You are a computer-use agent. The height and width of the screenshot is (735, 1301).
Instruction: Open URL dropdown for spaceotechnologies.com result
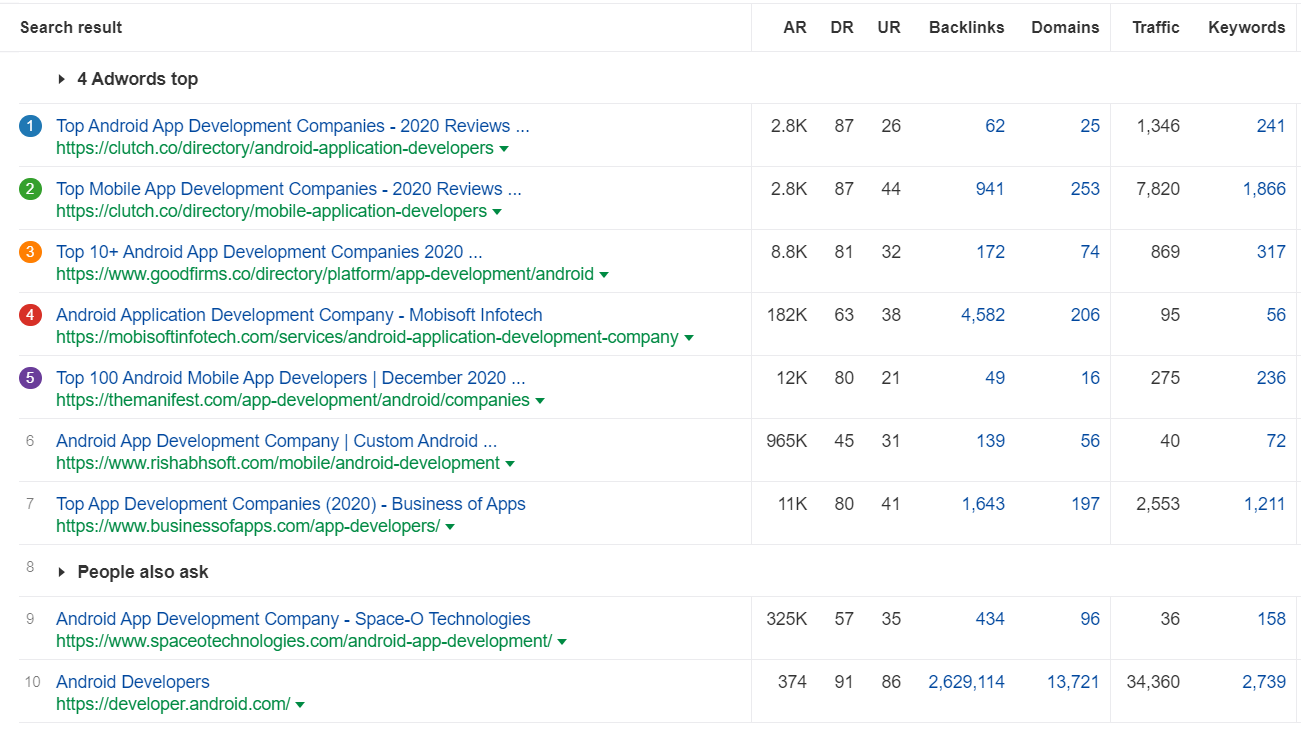tap(562, 641)
